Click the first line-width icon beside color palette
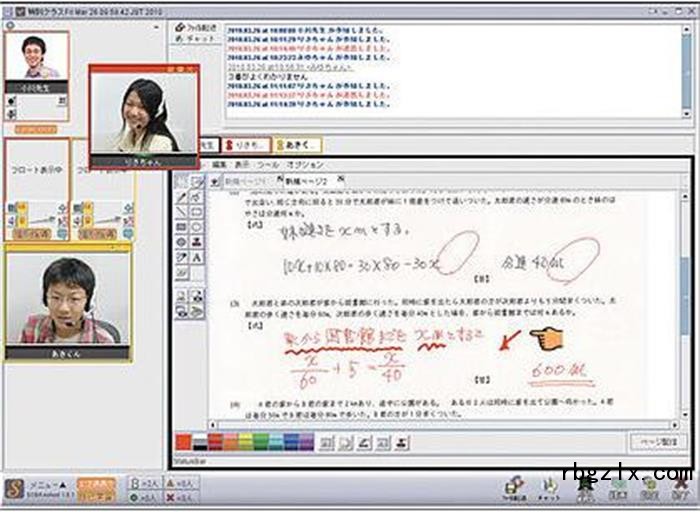This screenshot has width=700, height=512. (x=326, y=442)
